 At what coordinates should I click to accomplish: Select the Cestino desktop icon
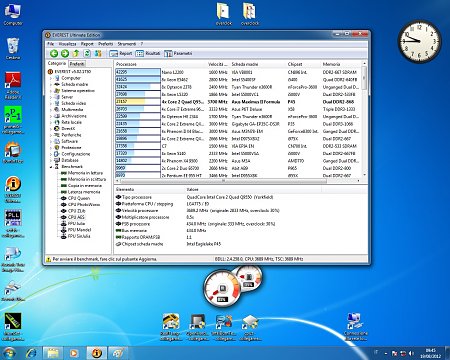point(13,49)
